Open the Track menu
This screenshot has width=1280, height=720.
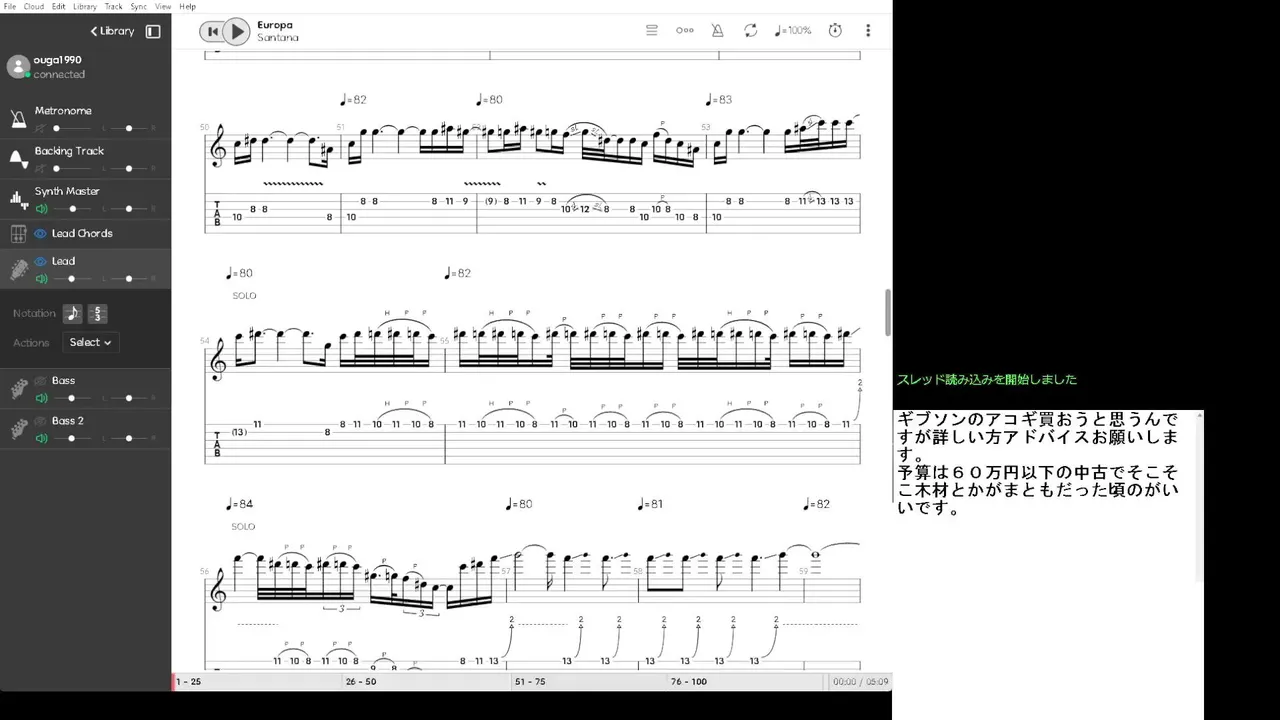(114, 6)
